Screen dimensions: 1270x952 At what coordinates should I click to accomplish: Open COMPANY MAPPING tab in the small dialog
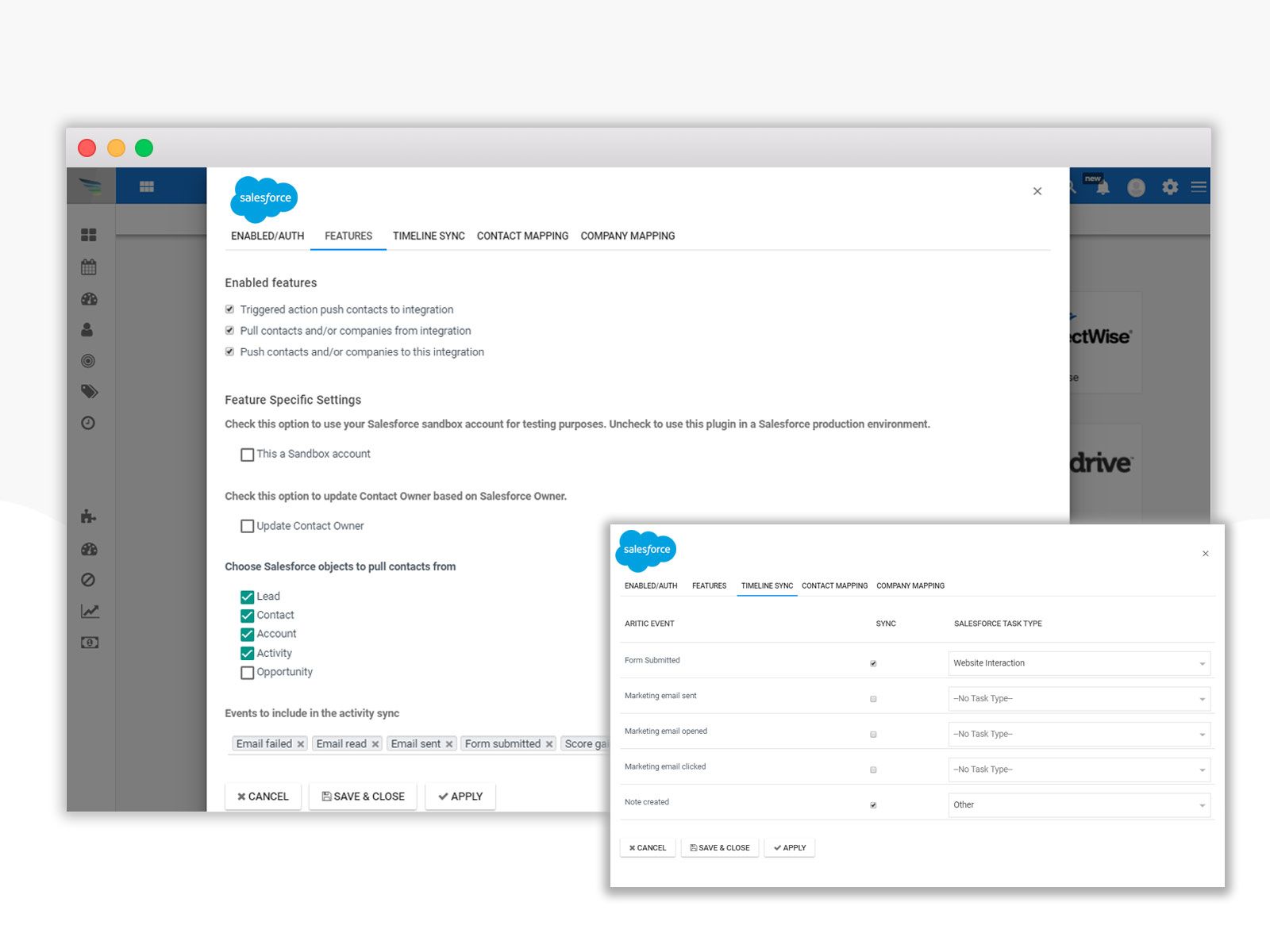tap(910, 585)
